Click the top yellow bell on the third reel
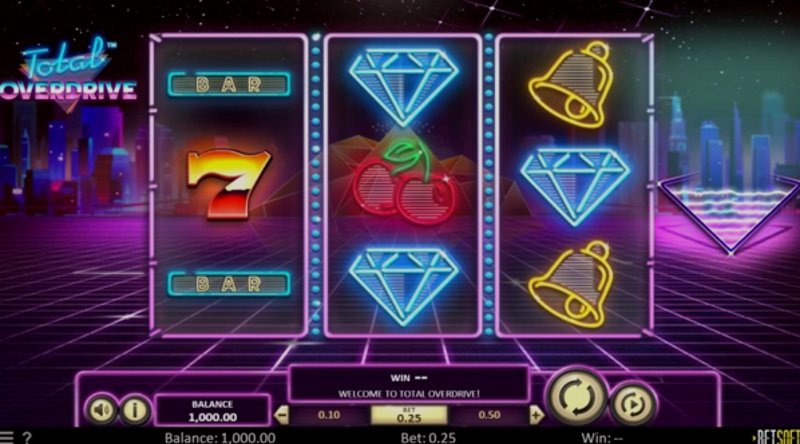 click(x=570, y=84)
